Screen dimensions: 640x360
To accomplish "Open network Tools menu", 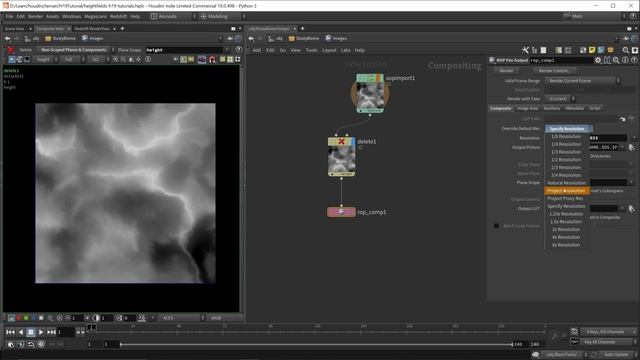I will [x=311, y=50].
